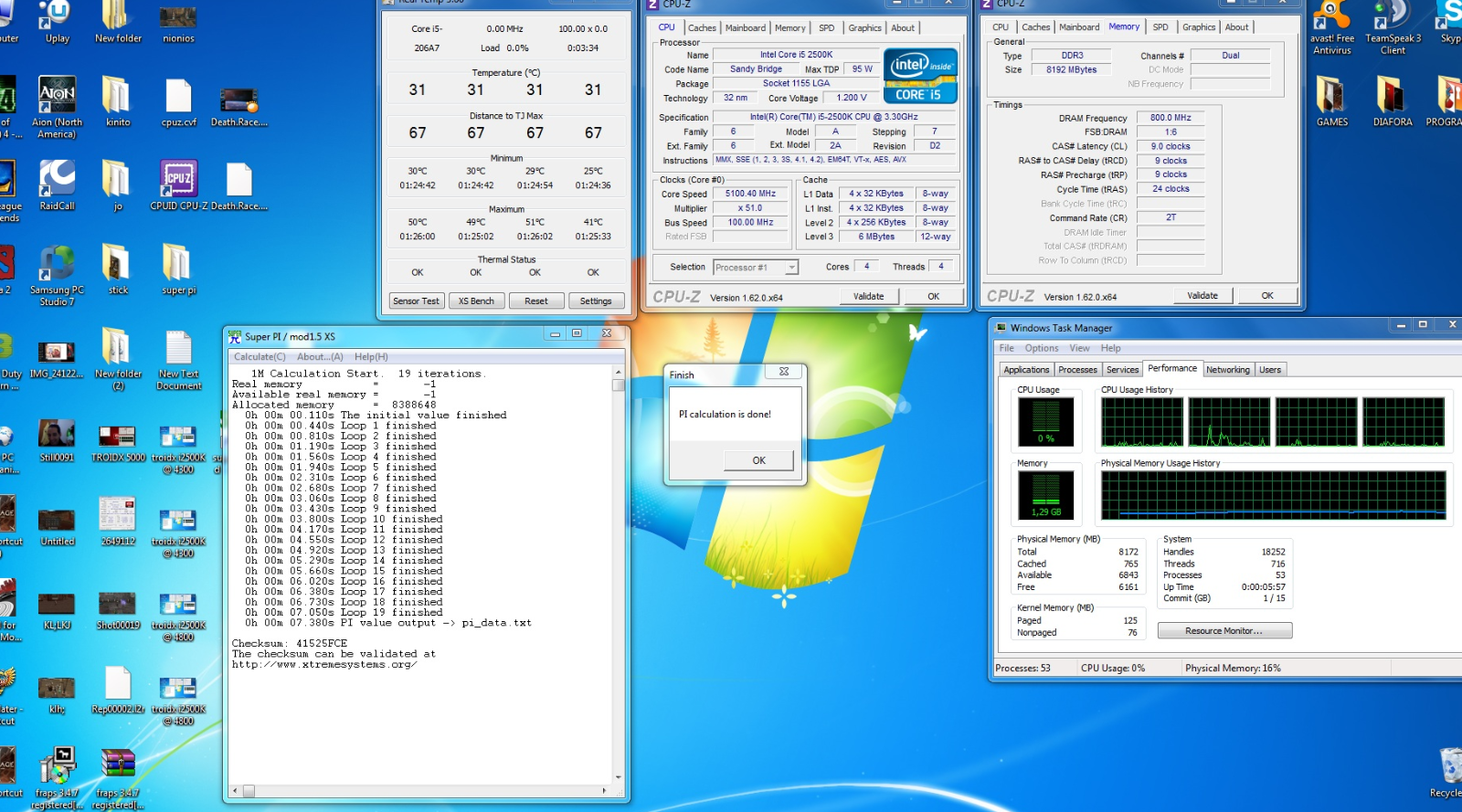
Task: Launch the RaidCall shortcut
Action: point(57,185)
